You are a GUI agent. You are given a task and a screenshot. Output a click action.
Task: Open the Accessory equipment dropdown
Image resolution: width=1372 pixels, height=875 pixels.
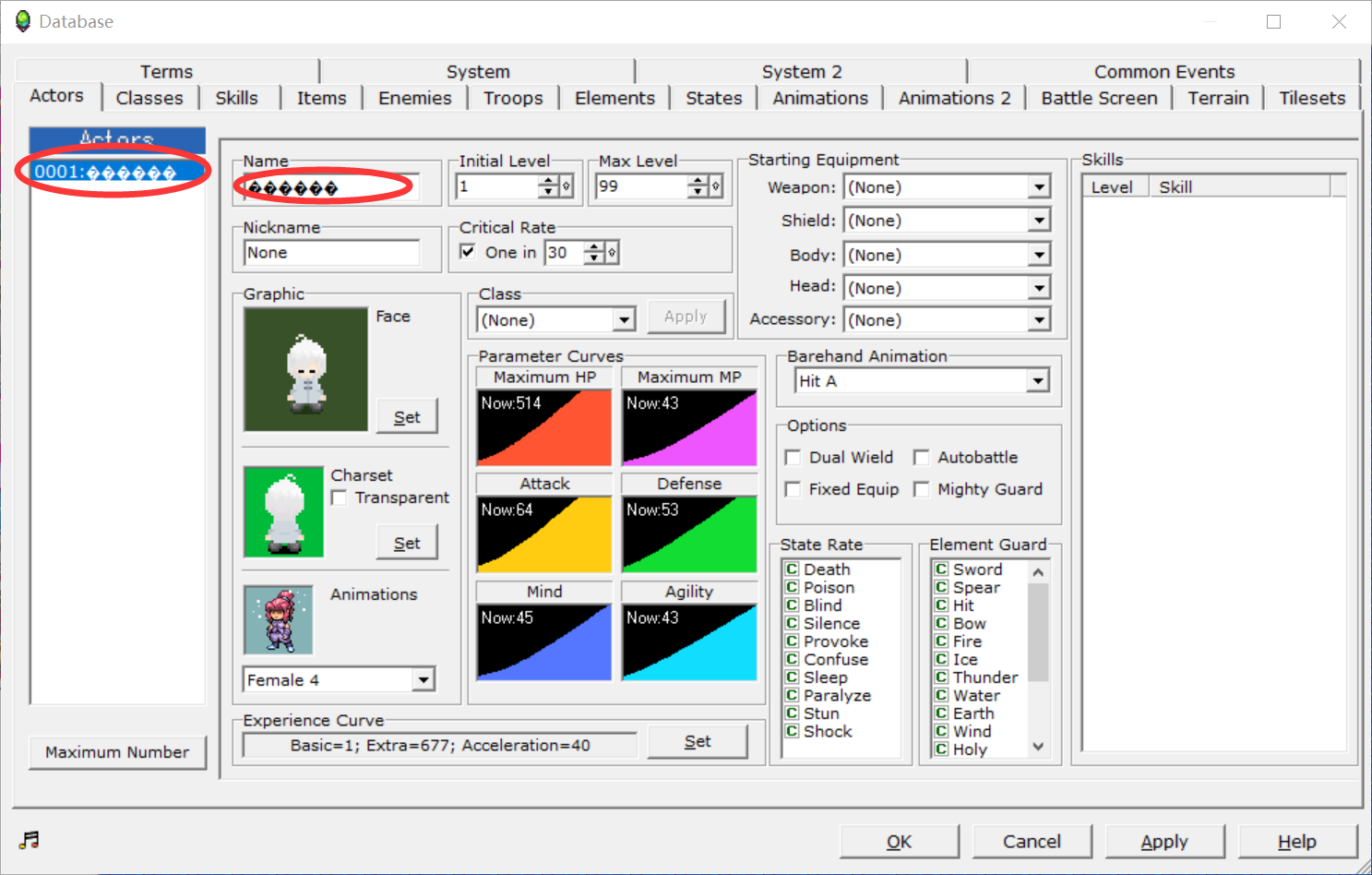pos(1039,320)
